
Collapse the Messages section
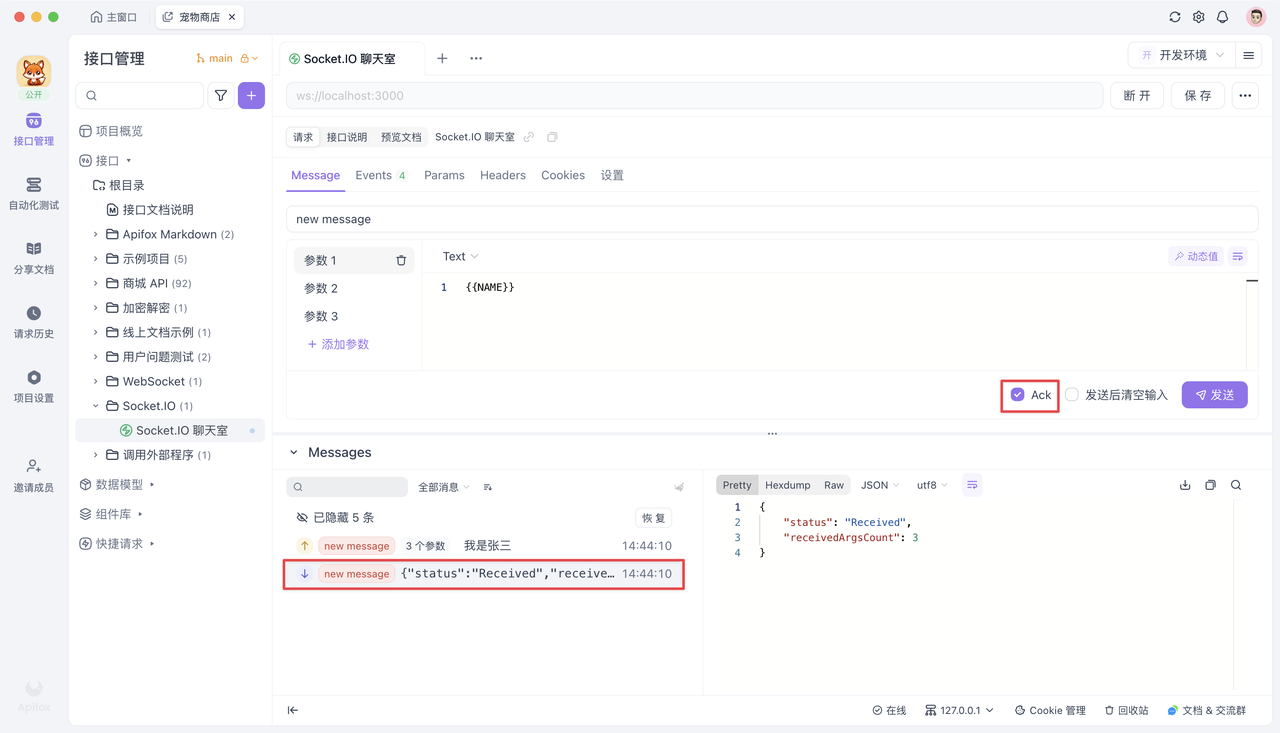pos(294,453)
